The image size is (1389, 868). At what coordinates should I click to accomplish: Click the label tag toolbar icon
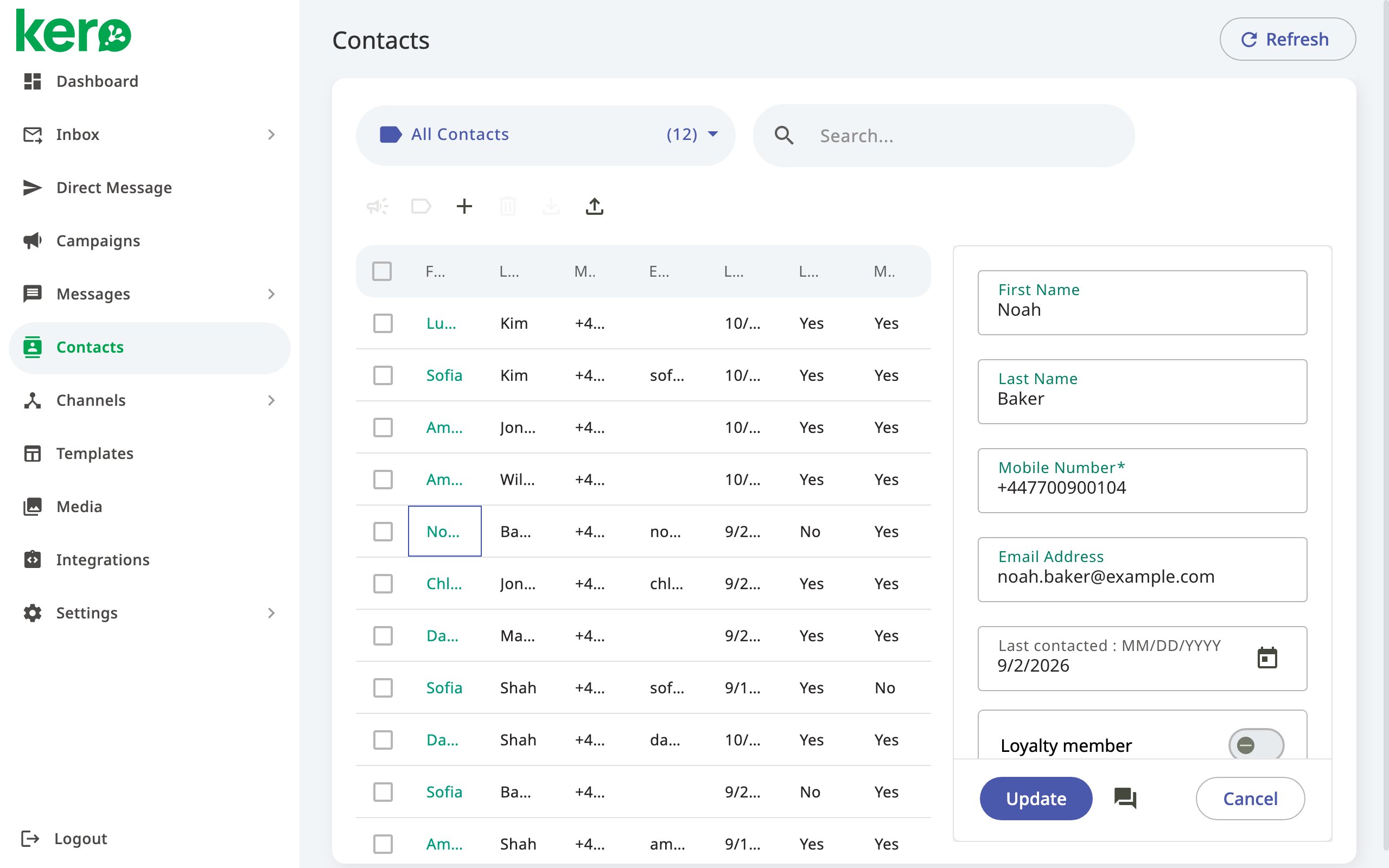point(421,206)
